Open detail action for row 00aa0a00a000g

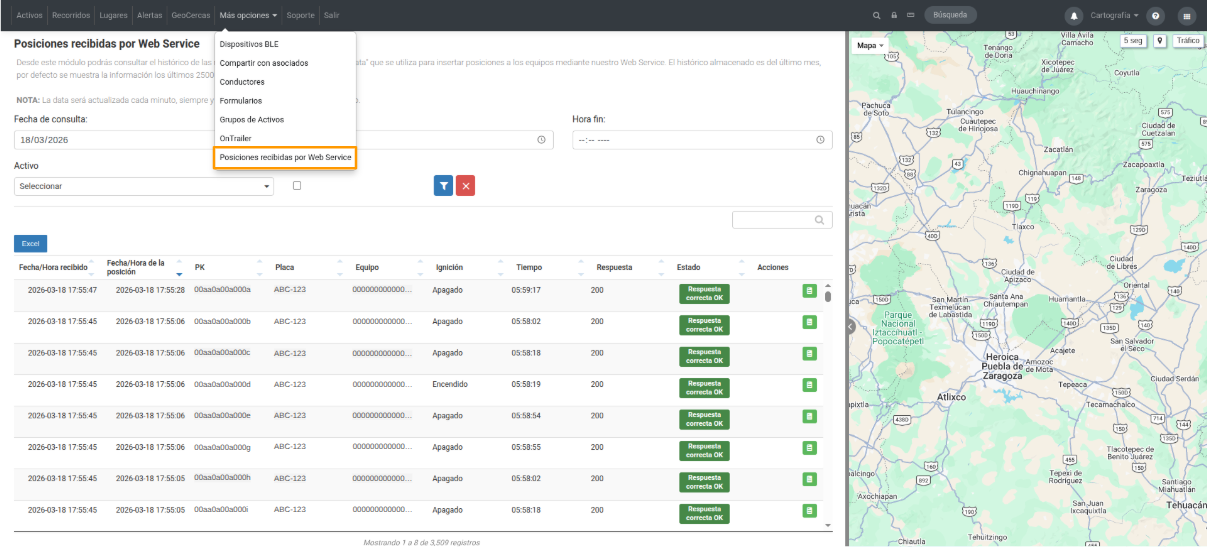[809, 448]
